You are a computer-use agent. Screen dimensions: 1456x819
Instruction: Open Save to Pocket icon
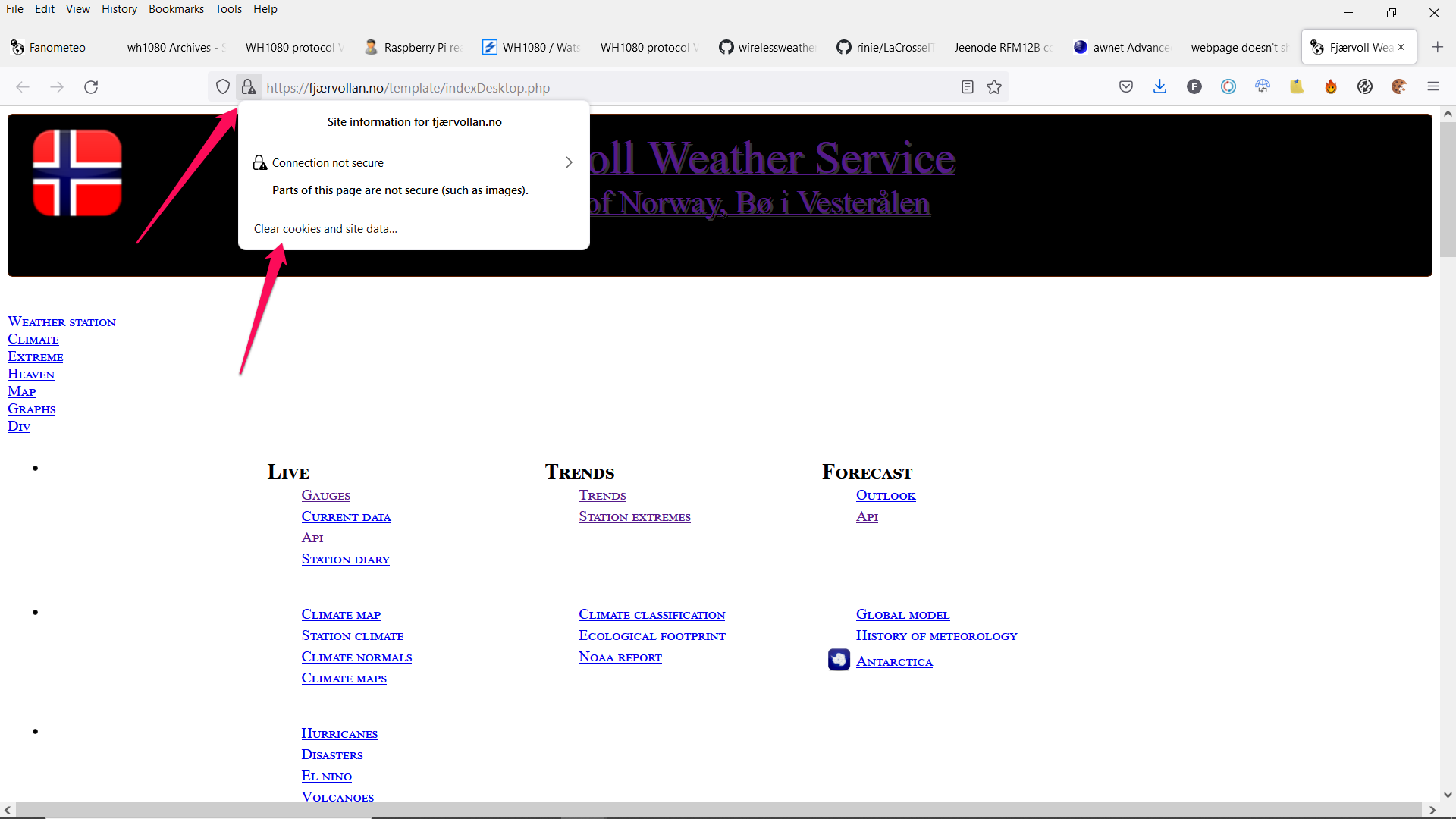click(1126, 87)
